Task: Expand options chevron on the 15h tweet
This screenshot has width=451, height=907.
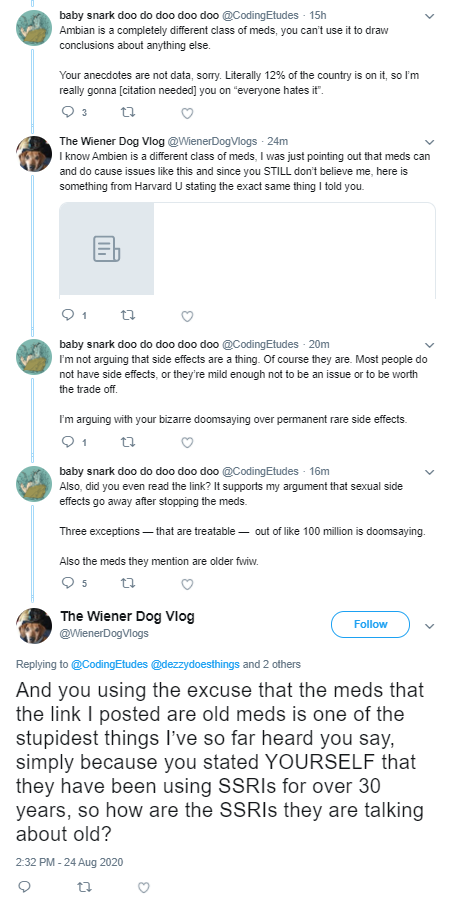Action: [x=430, y=16]
